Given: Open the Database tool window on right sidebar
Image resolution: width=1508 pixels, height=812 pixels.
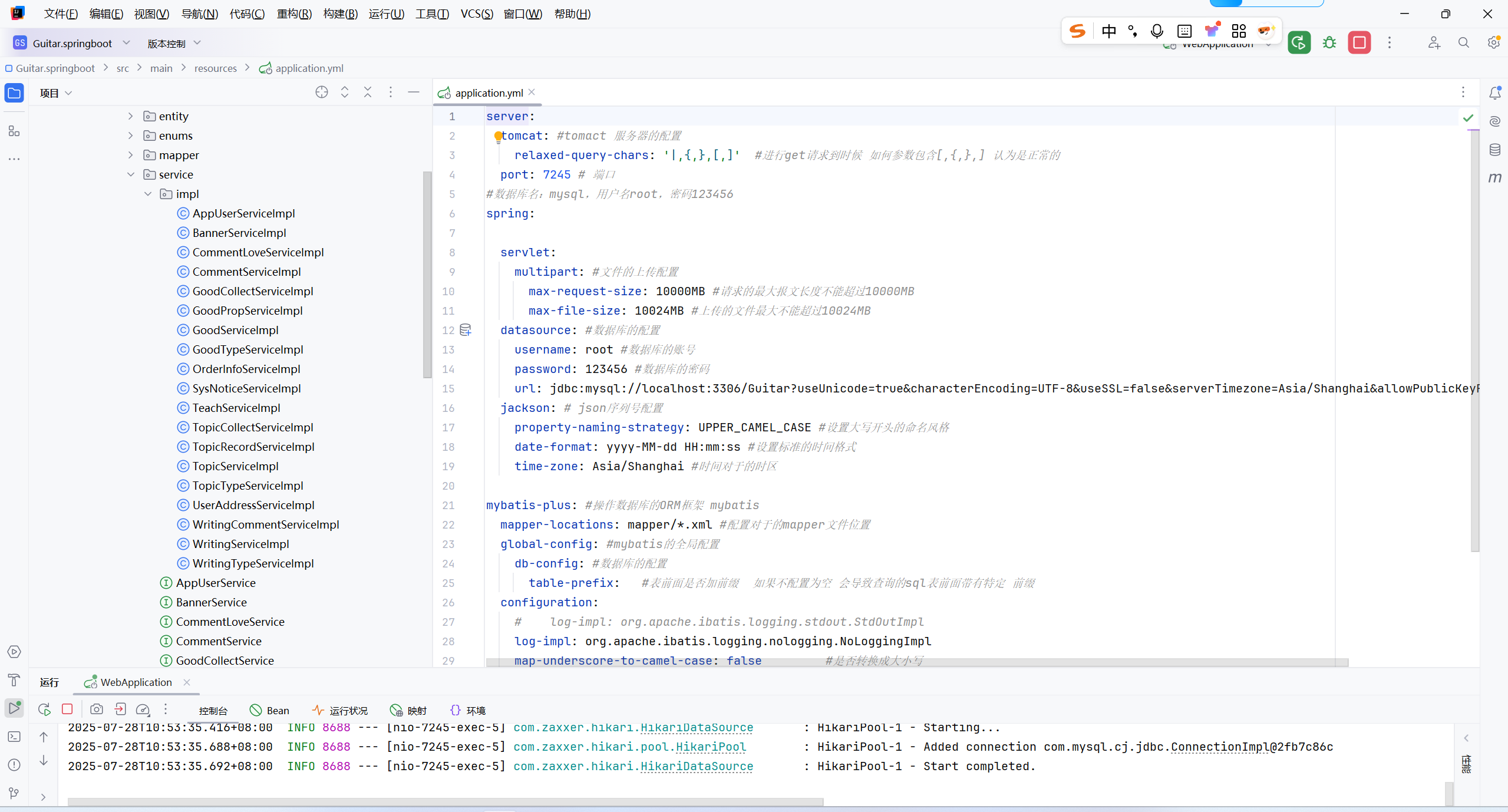Looking at the screenshot, I should [1494, 150].
